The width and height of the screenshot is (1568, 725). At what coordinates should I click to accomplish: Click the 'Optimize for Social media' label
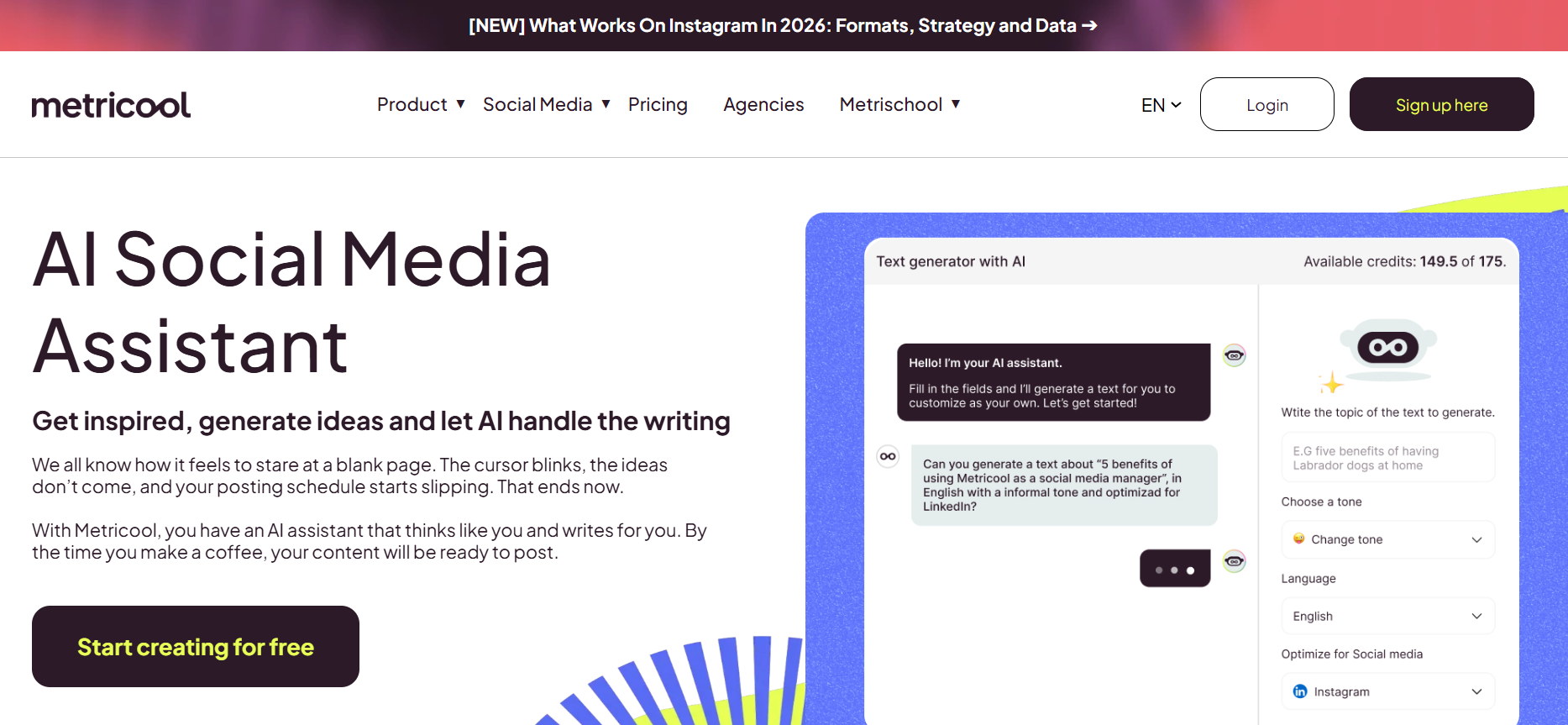[x=1351, y=654]
